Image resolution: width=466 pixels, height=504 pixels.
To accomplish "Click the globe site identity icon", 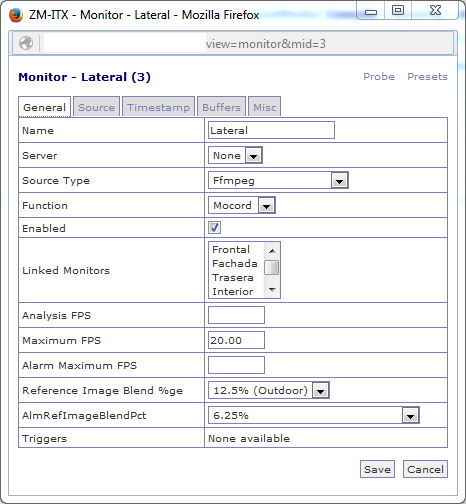I will (26, 43).
